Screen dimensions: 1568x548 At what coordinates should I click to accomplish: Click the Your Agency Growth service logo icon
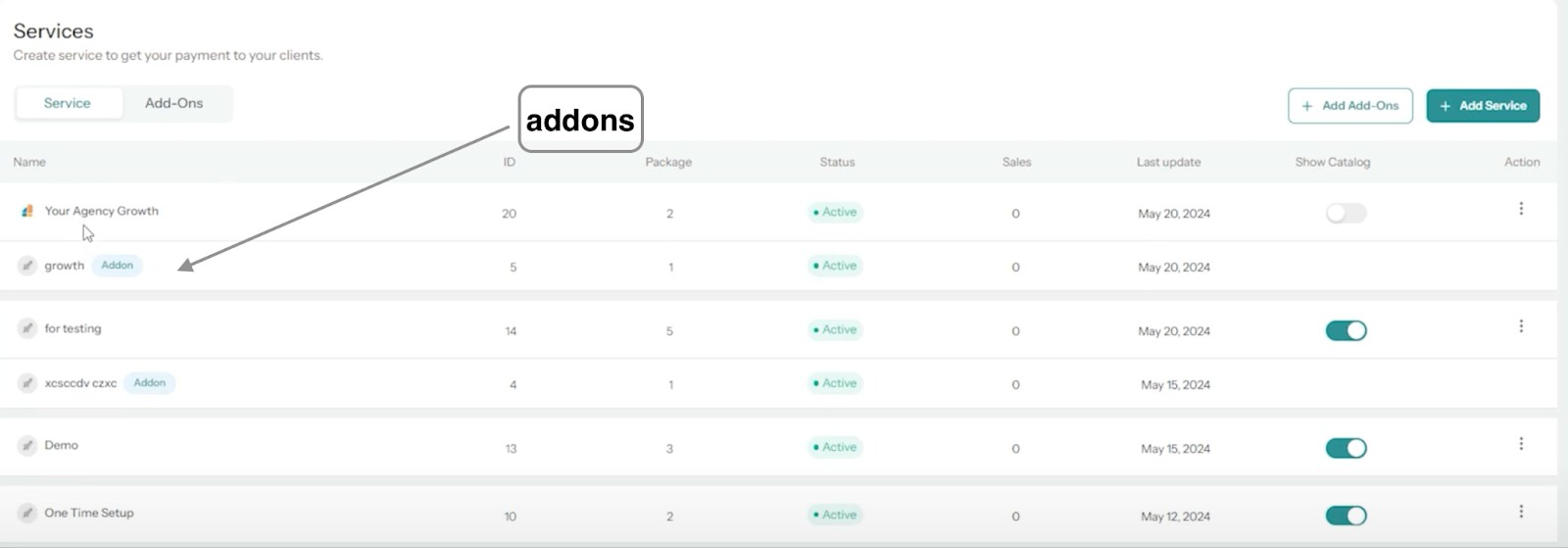coord(27,211)
